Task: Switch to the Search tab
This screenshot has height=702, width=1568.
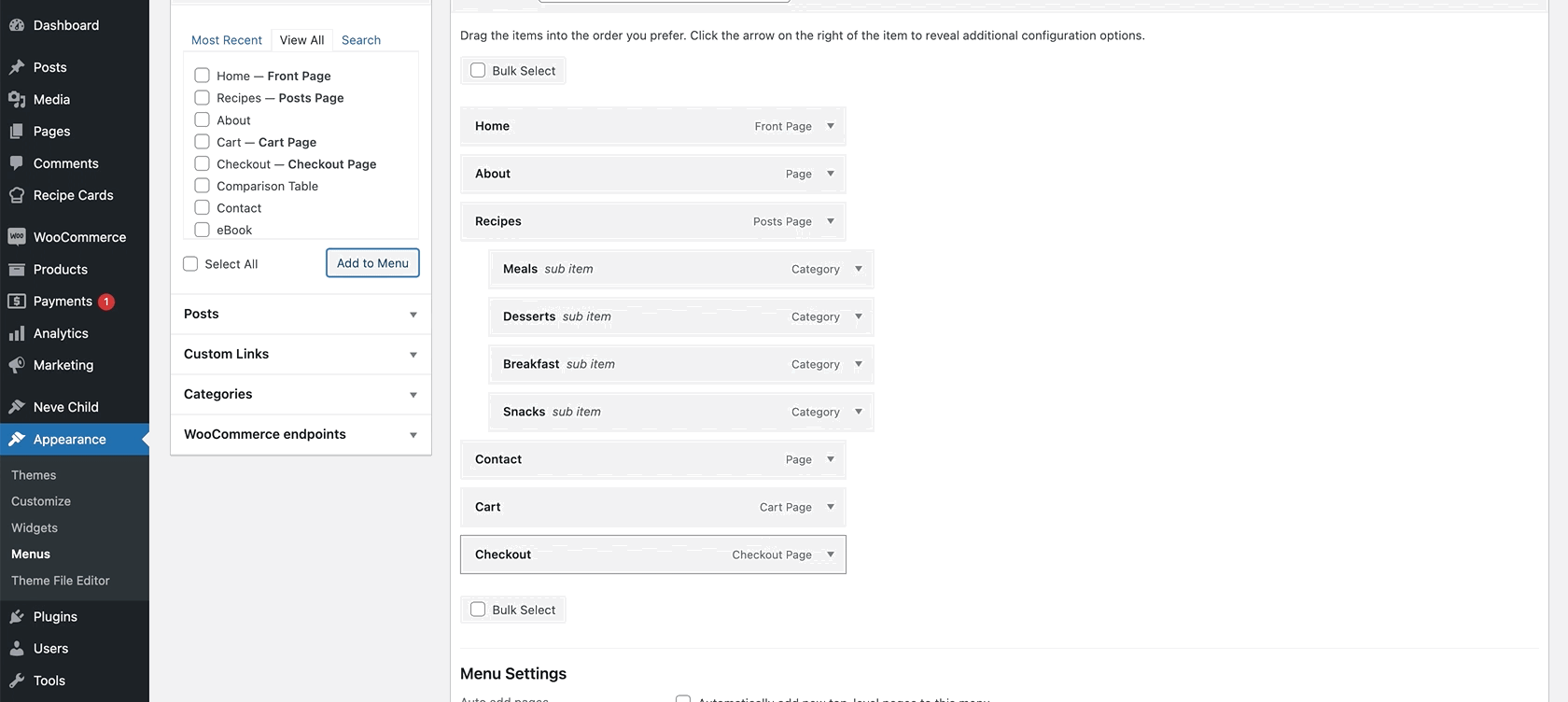Action: click(x=361, y=40)
